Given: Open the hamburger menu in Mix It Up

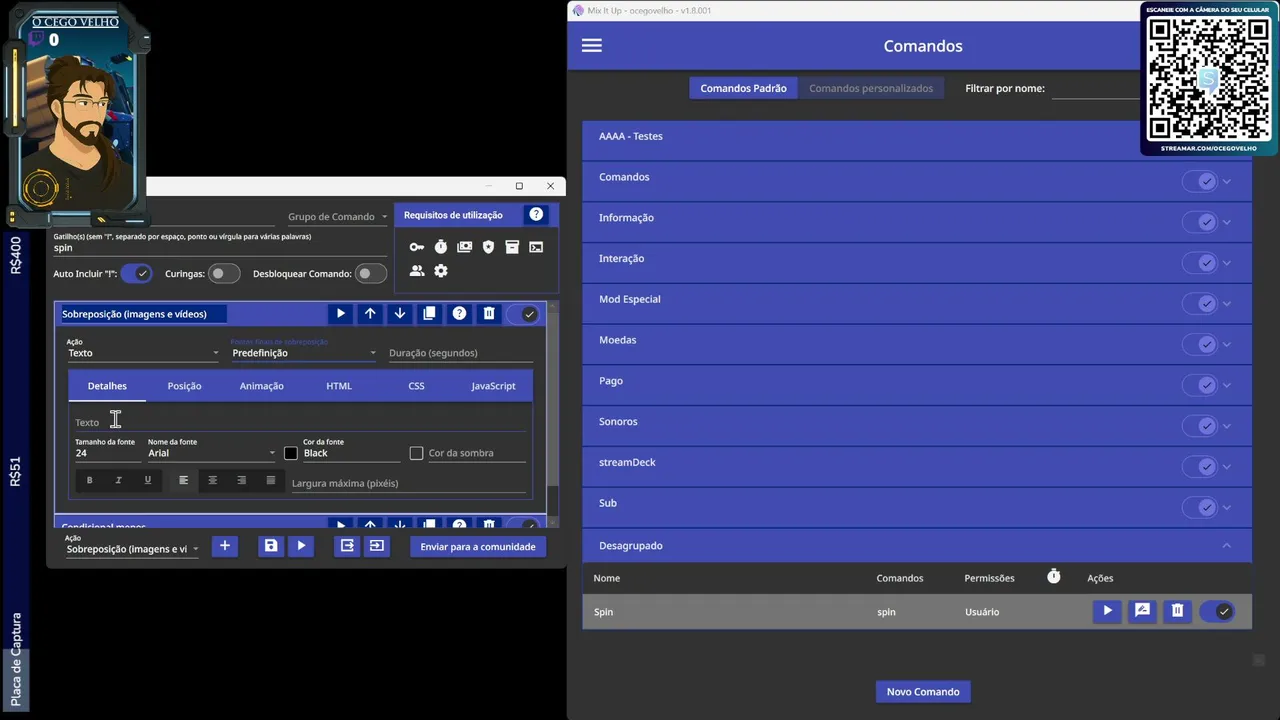Looking at the screenshot, I should click(592, 46).
